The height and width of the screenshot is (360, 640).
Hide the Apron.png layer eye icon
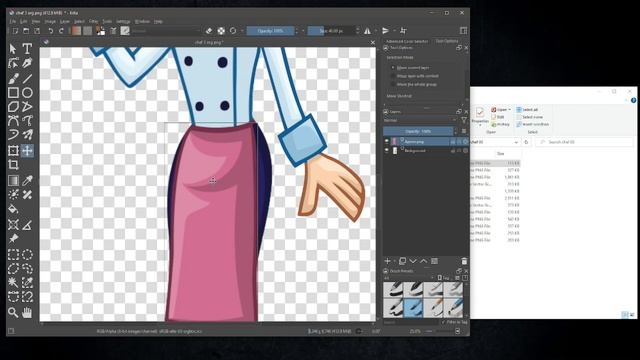coord(387,141)
